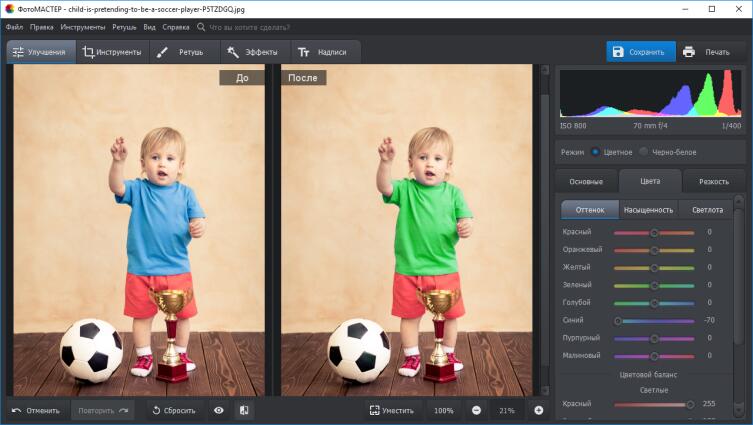Click the Сохранить save button

coord(640,52)
